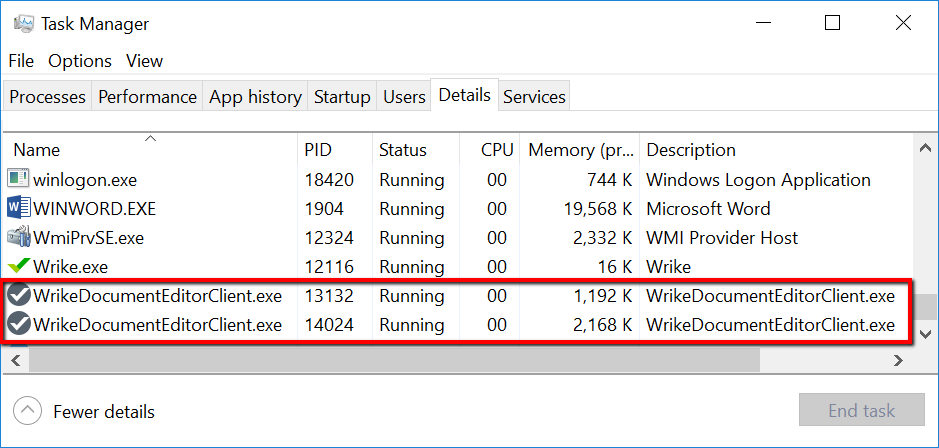The image size is (939, 448).
Task: Open the Startup tab
Action: pyautogui.click(x=342, y=97)
